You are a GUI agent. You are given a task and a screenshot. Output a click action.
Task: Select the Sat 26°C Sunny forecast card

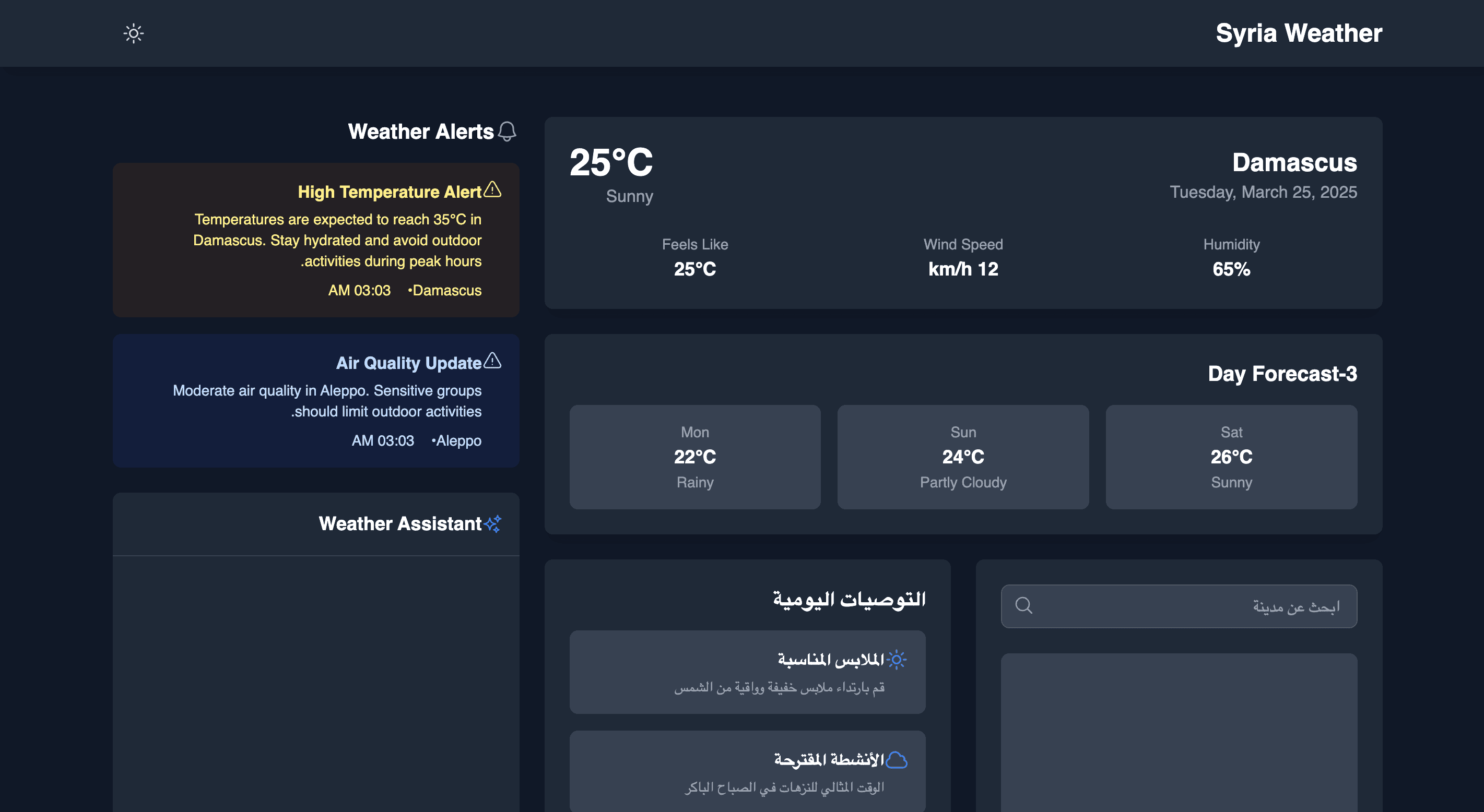point(1231,457)
